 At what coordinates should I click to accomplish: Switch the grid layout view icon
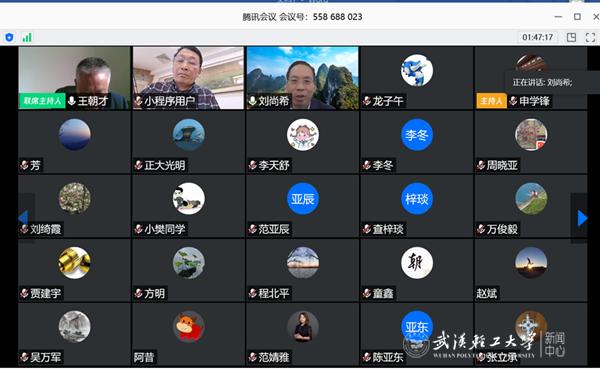pyautogui.click(x=571, y=37)
